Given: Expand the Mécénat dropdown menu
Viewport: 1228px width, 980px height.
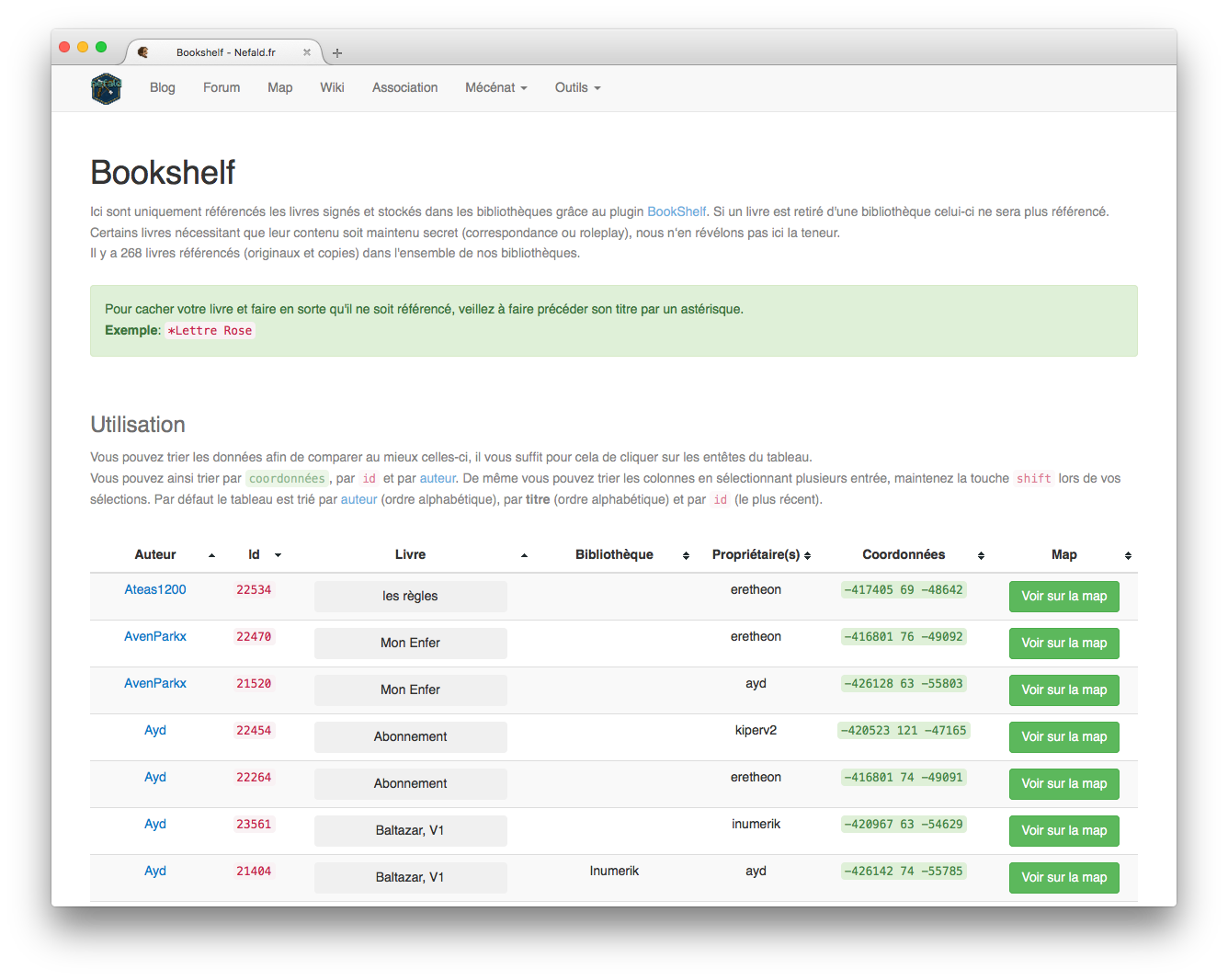Looking at the screenshot, I should click(x=495, y=87).
